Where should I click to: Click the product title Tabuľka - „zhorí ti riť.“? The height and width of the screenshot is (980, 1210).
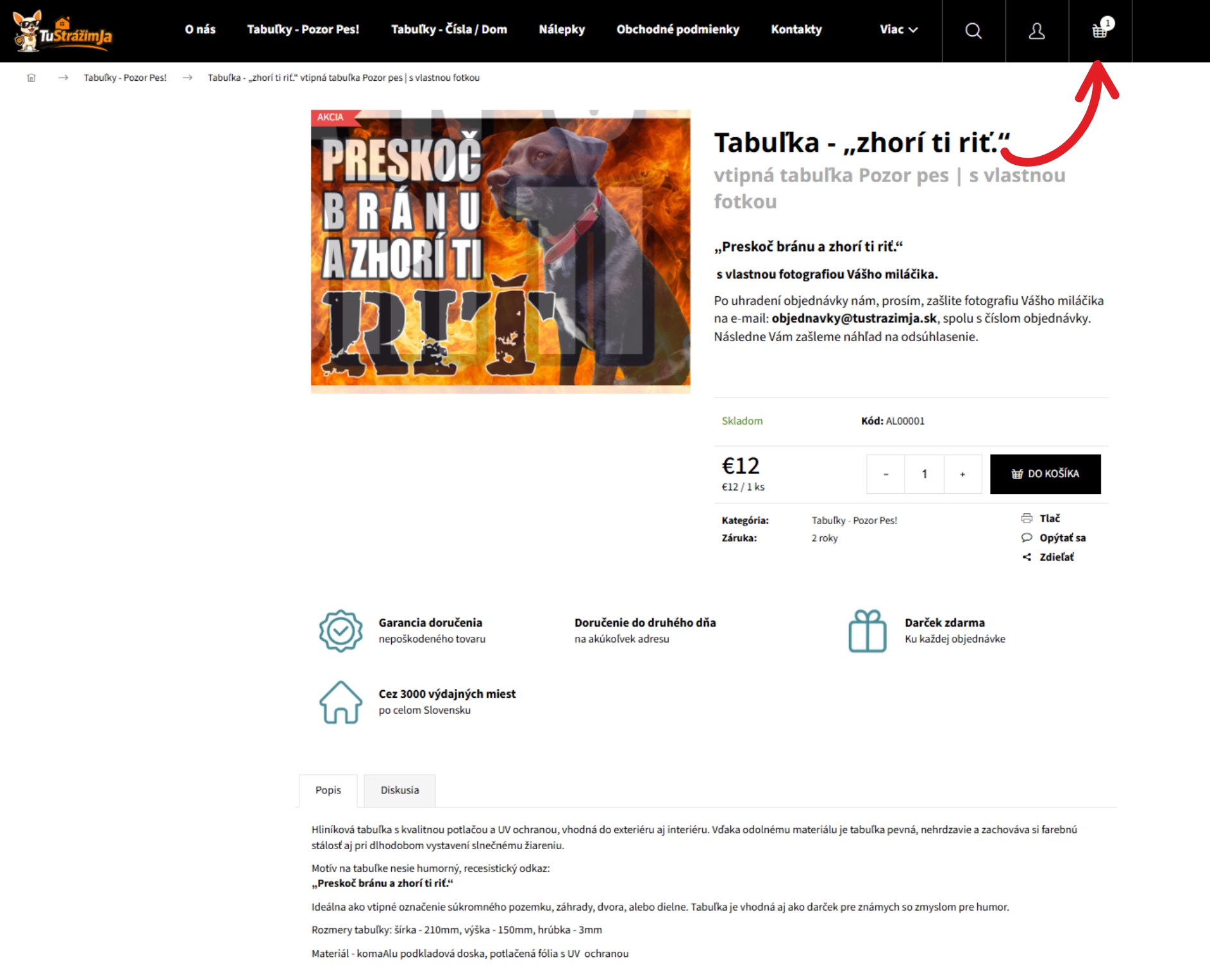click(x=862, y=142)
